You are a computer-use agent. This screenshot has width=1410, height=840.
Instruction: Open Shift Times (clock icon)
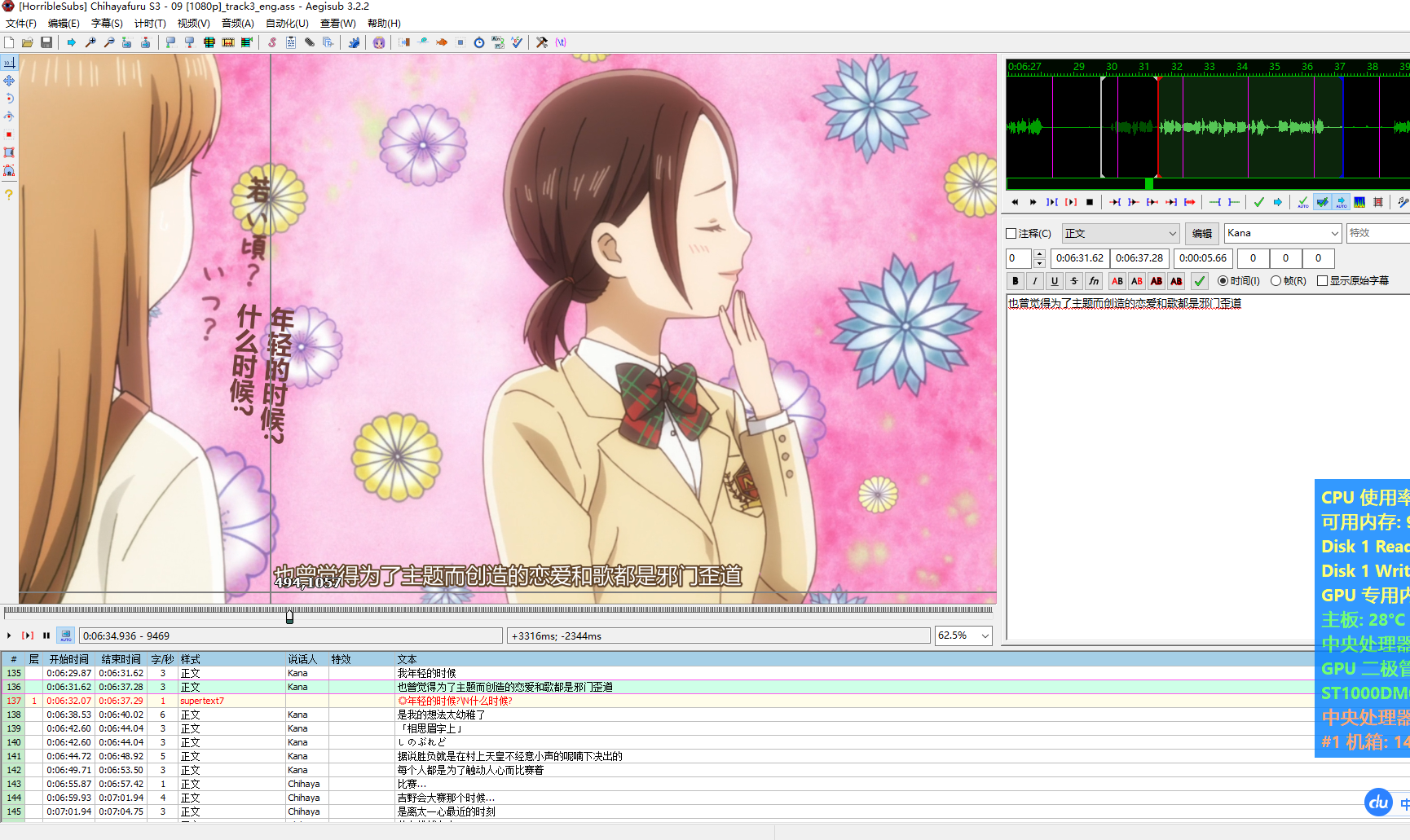479,42
